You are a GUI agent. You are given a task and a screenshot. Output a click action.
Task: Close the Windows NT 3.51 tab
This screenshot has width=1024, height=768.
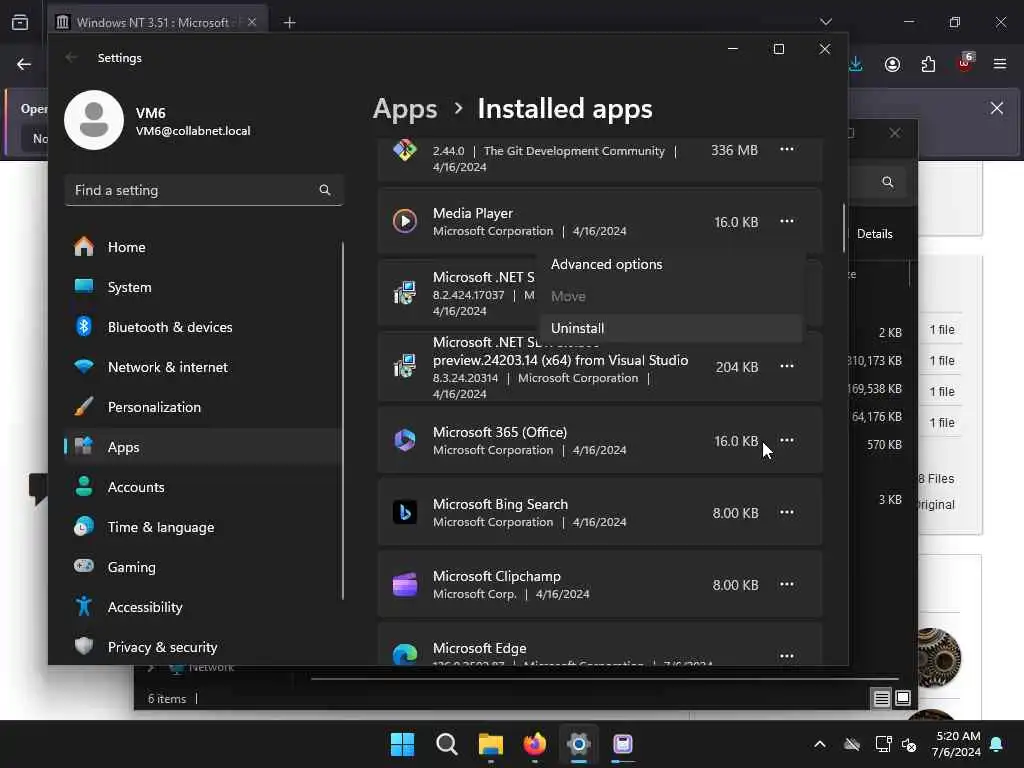coord(252,22)
